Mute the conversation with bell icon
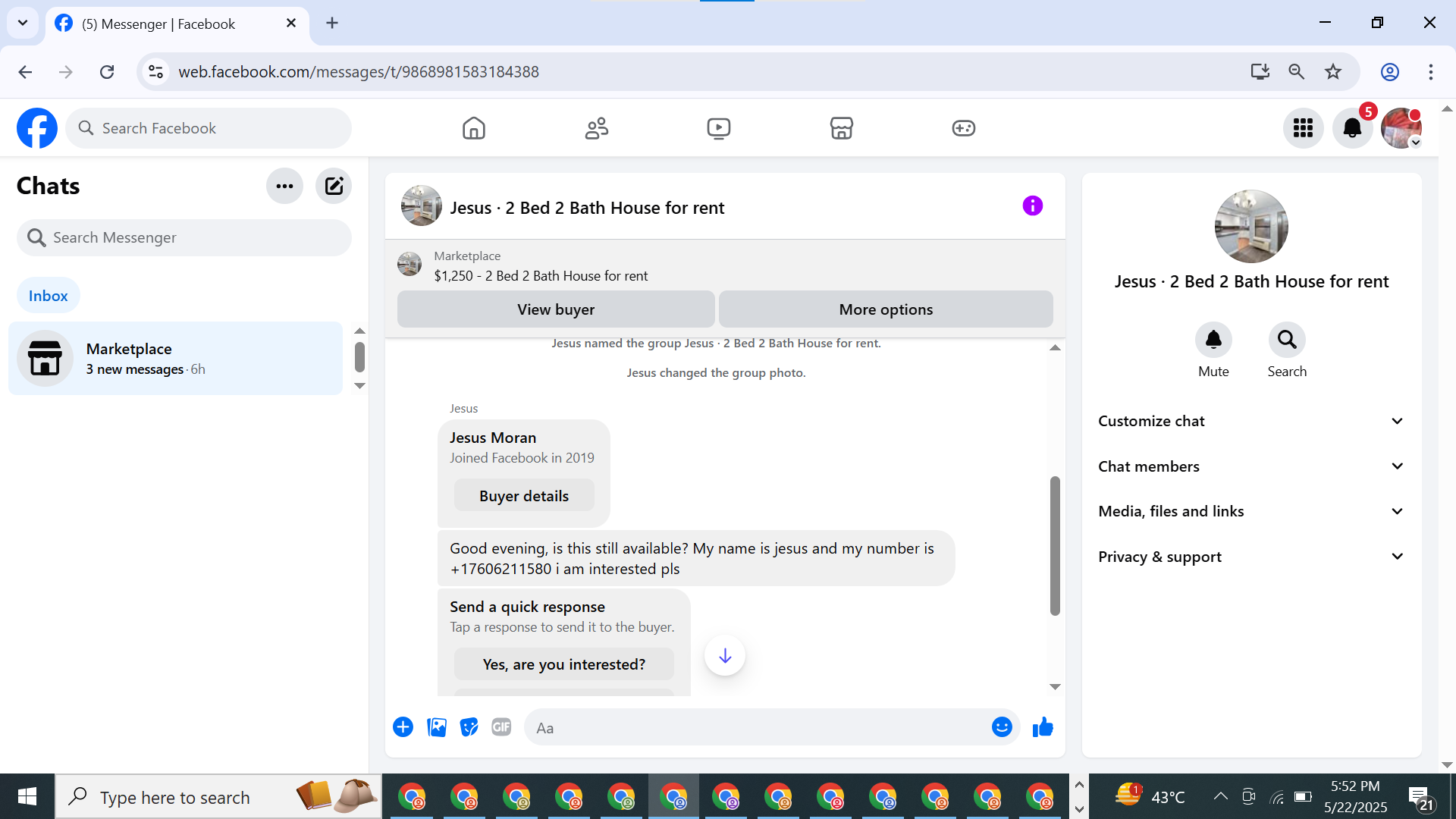 pos(1213,340)
